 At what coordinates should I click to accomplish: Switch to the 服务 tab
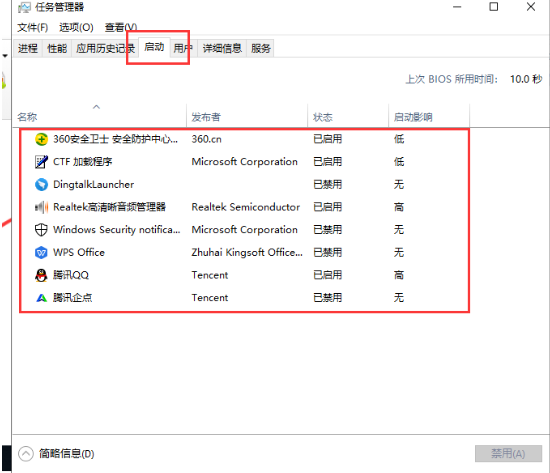click(x=261, y=48)
